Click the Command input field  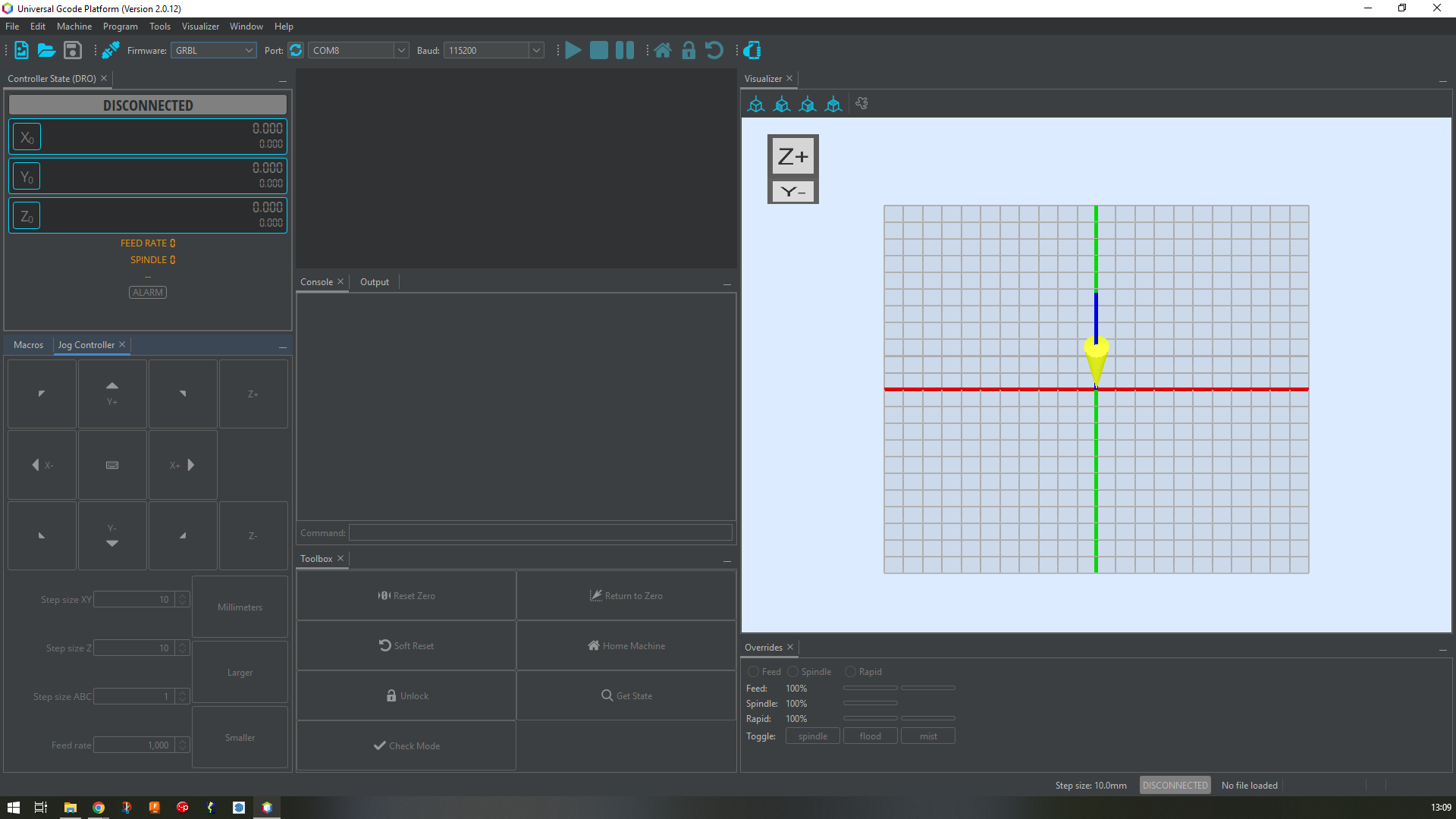[x=540, y=532]
